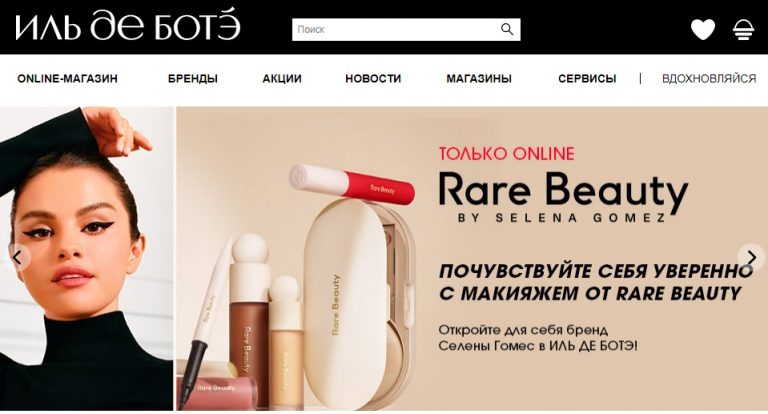The image size is (768, 414).
Task: Select АКЦИИ in the navigation bar
Action: pos(282,78)
